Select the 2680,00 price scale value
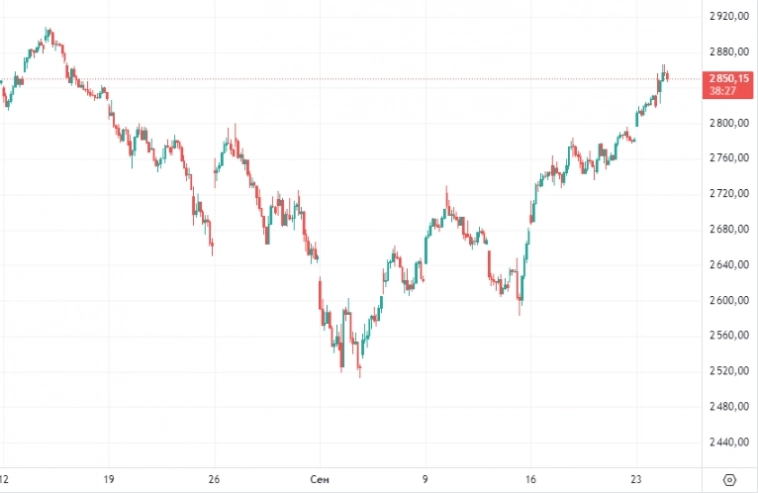 click(729, 229)
